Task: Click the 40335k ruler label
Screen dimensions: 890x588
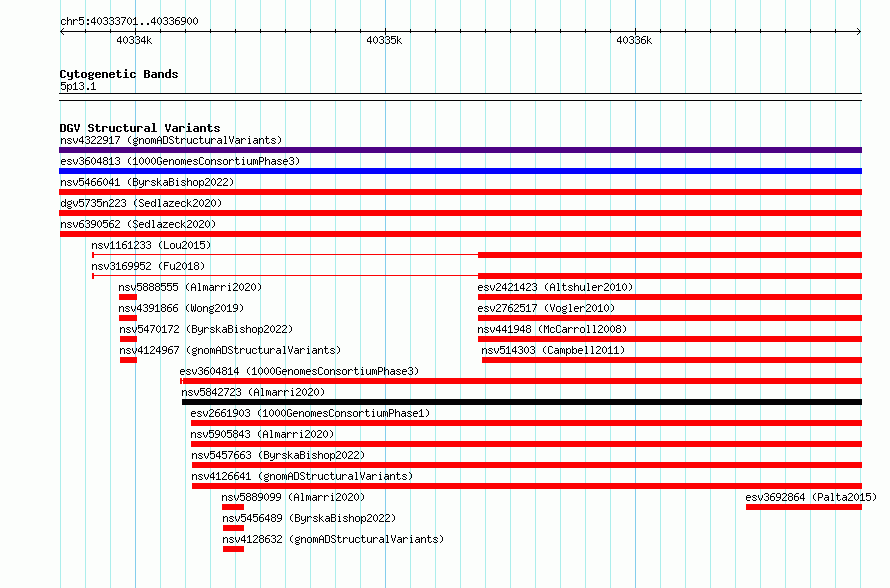Action: pos(384,40)
